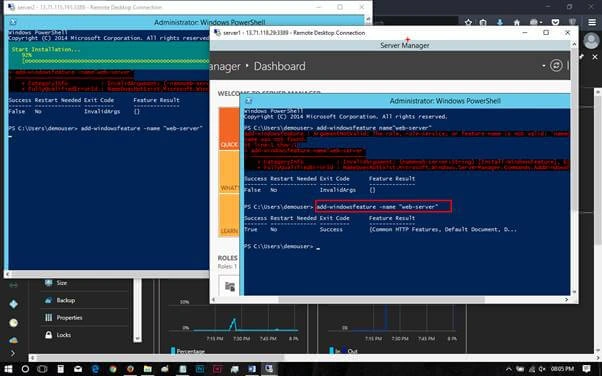602x376 pixels.
Task: Select the active Remote Desktop taskbar icon
Action: (x=269, y=369)
